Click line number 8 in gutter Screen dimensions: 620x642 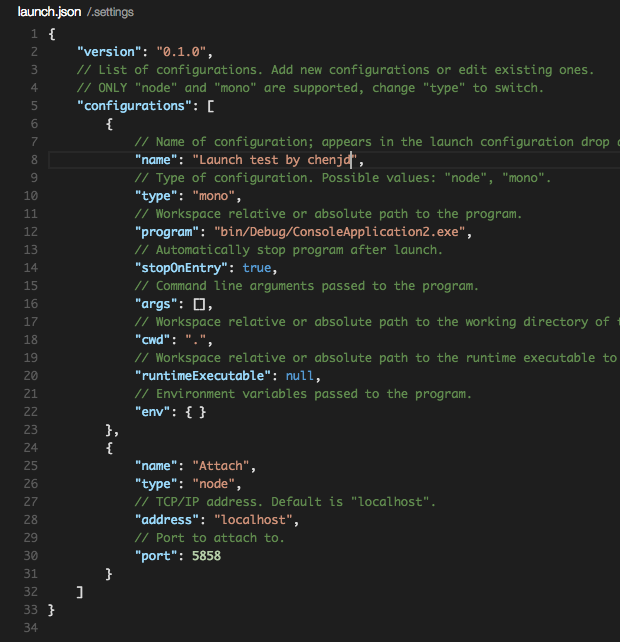(x=34, y=160)
